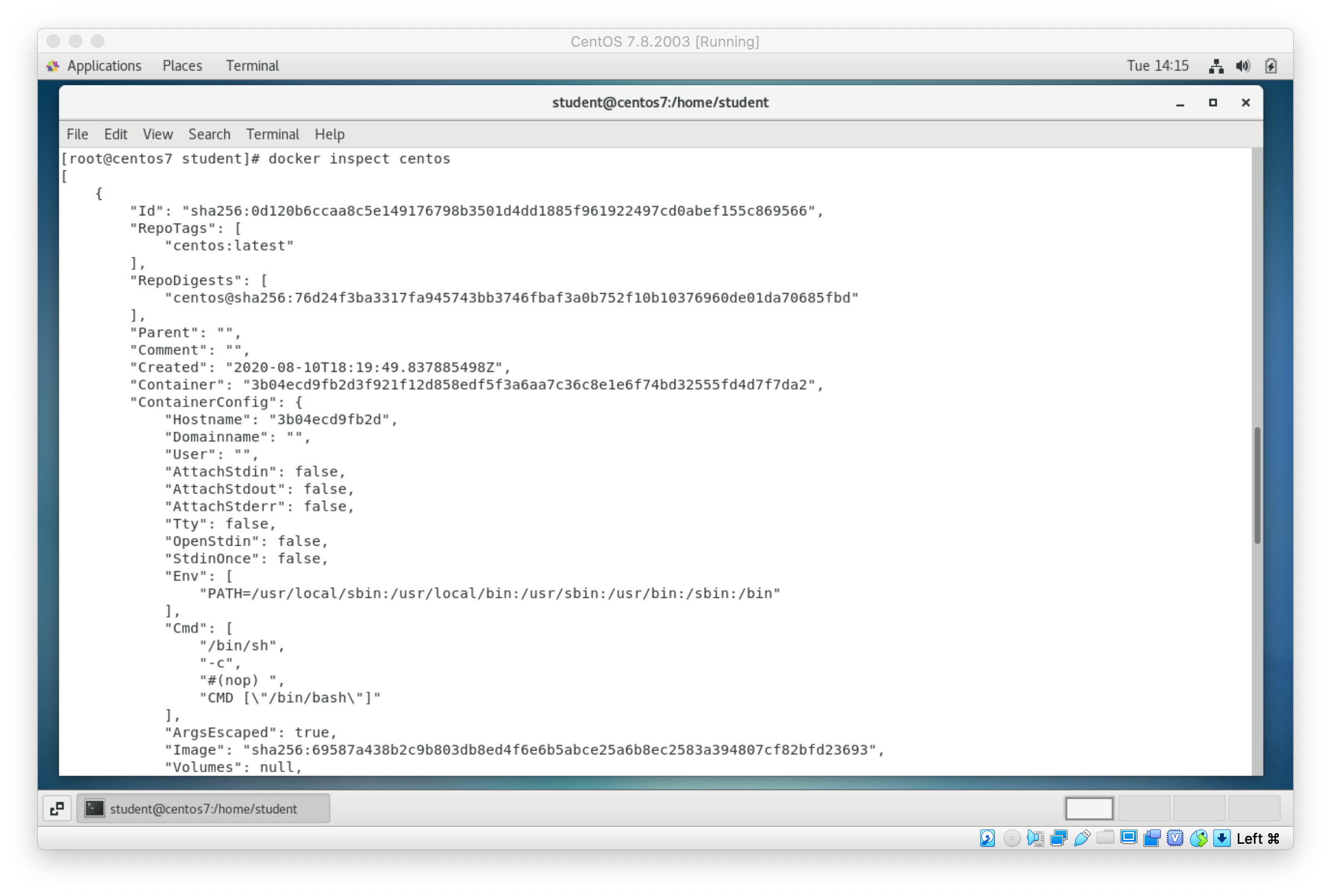Select student@centos7 taskbar window button
The image size is (1331, 896).
pos(203,809)
